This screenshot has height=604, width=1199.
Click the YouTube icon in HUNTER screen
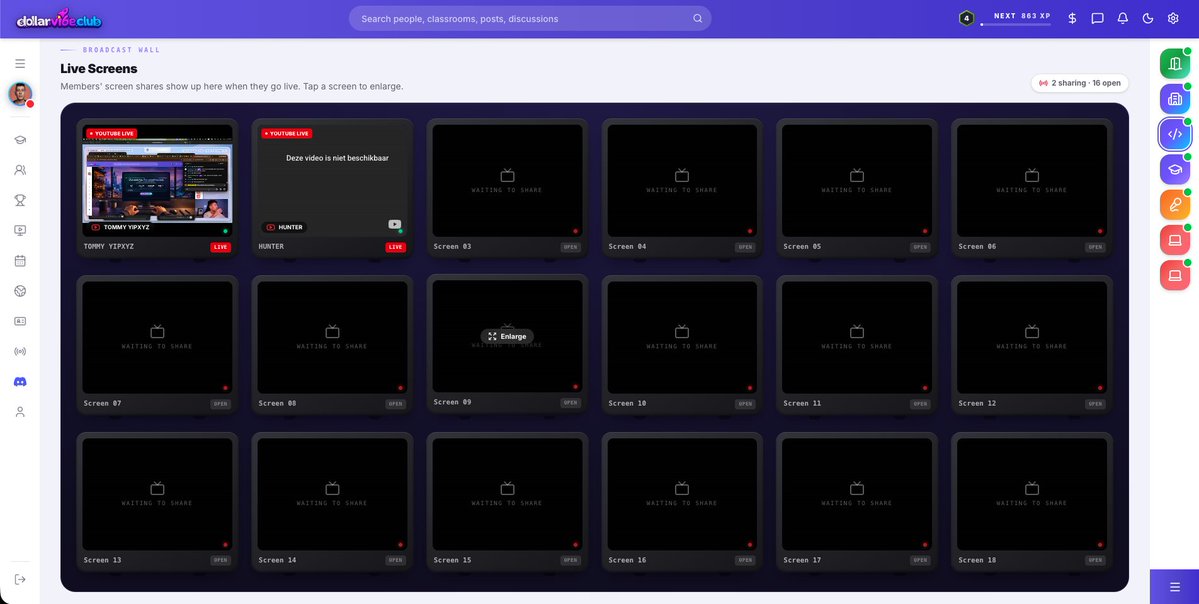[395, 224]
